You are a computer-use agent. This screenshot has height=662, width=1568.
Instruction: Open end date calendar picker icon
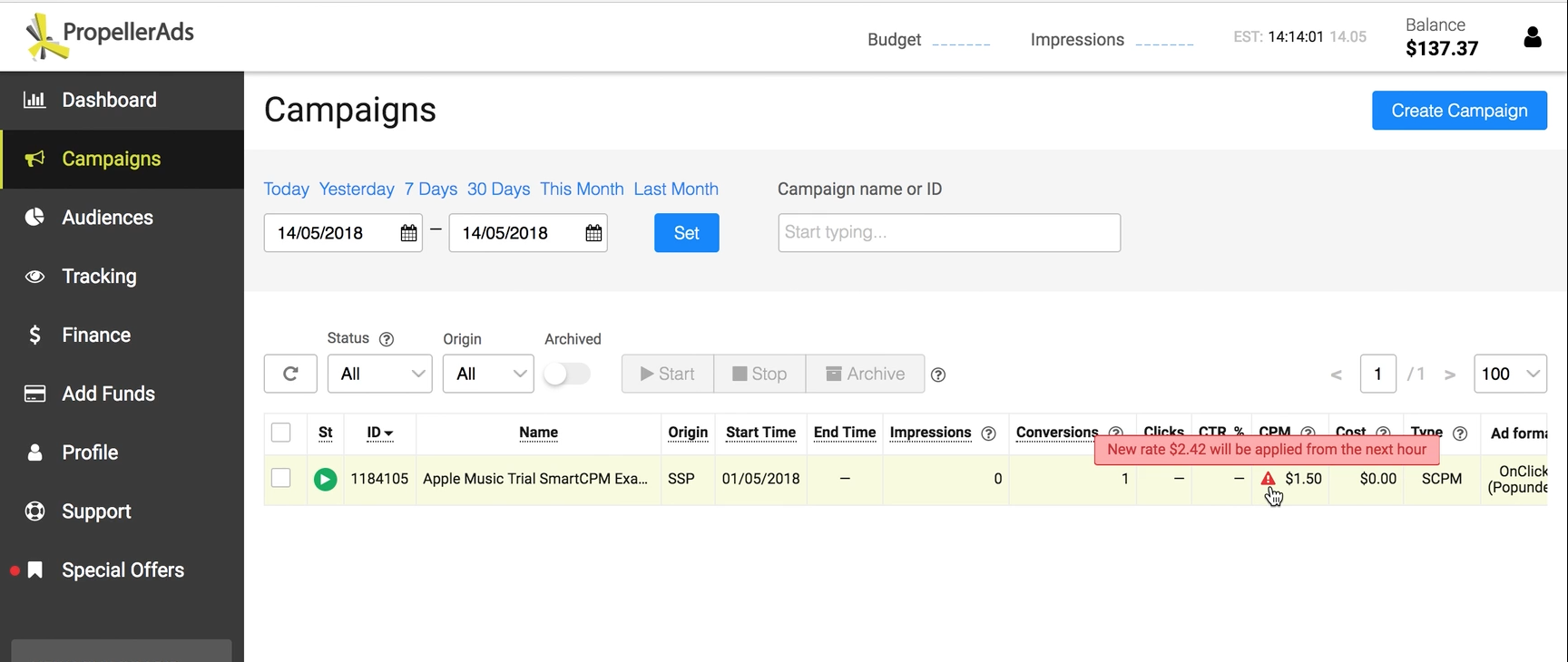[x=593, y=233]
